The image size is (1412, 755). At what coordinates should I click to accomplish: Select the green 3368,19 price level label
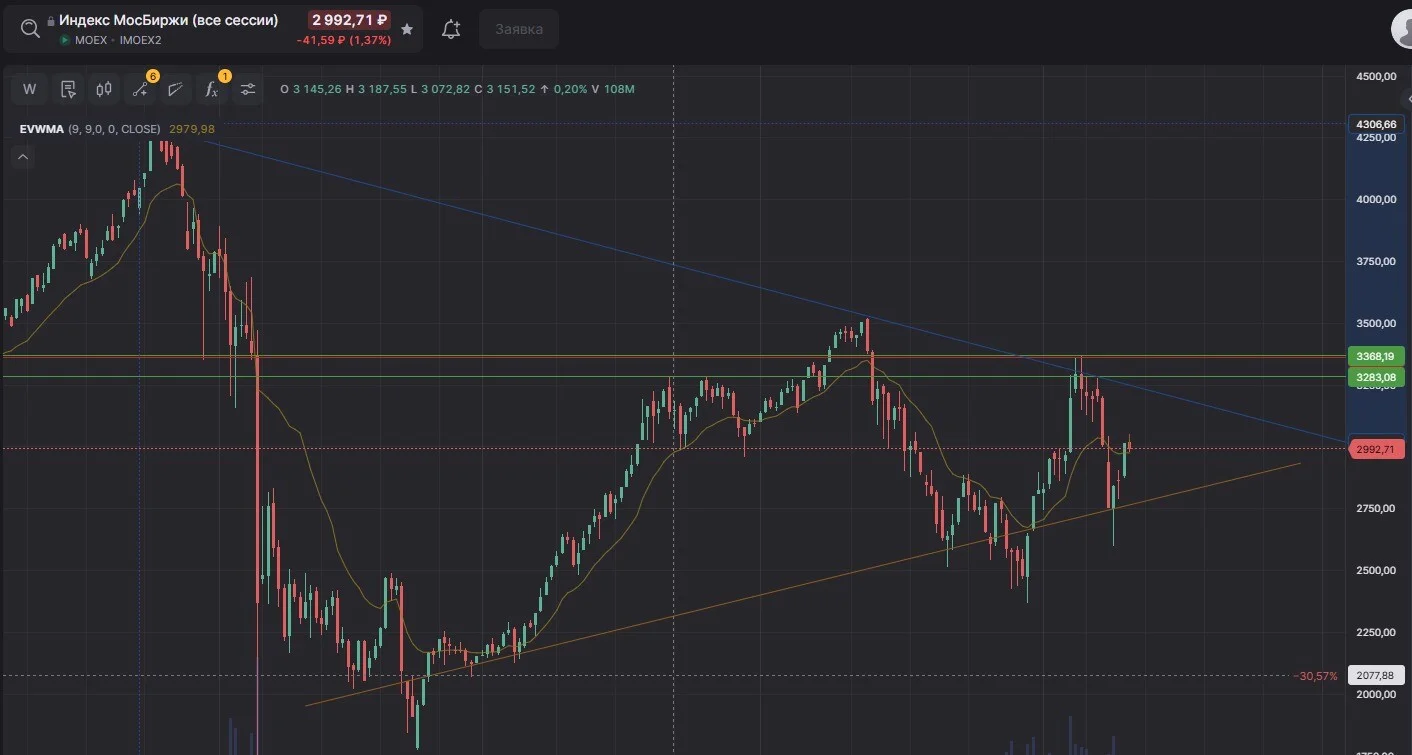tap(1376, 356)
